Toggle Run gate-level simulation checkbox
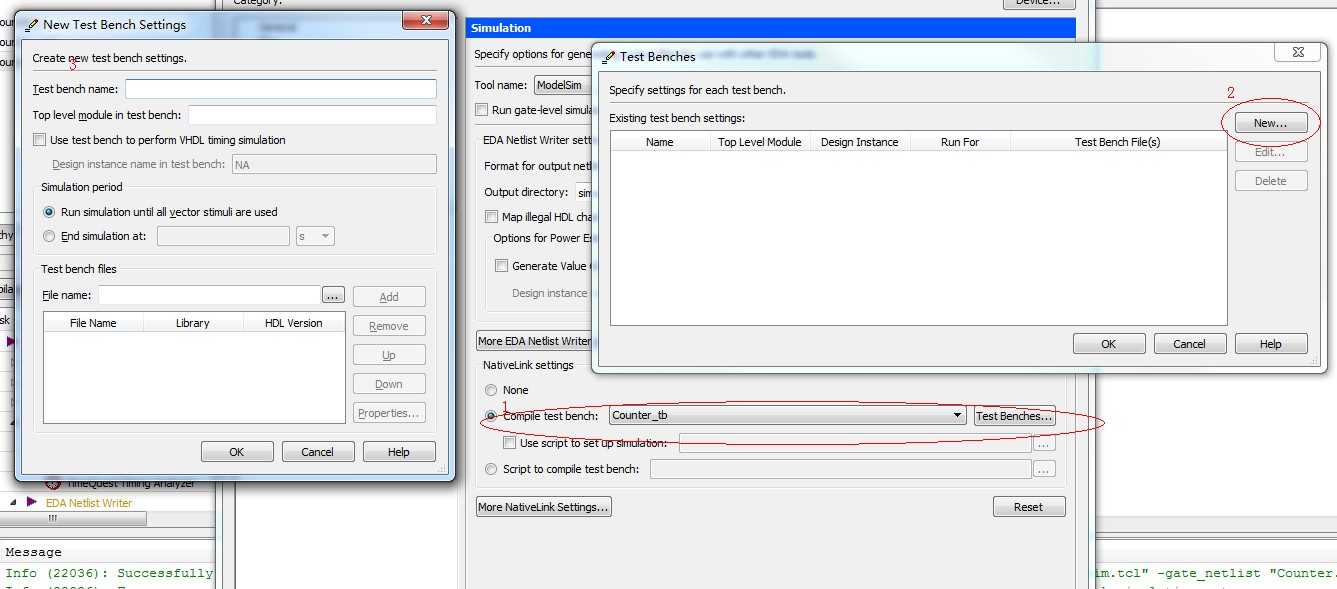Screen dimensions: 1337x589 point(482,110)
